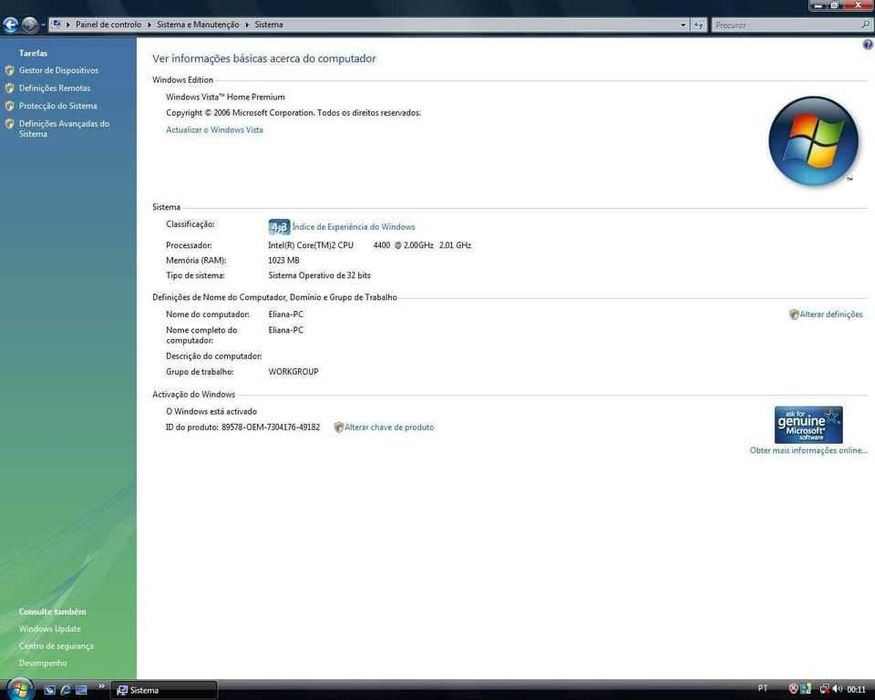The image size is (875, 700).
Task: Open recent pages dropdown beside Forward button
Action: point(43,25)
